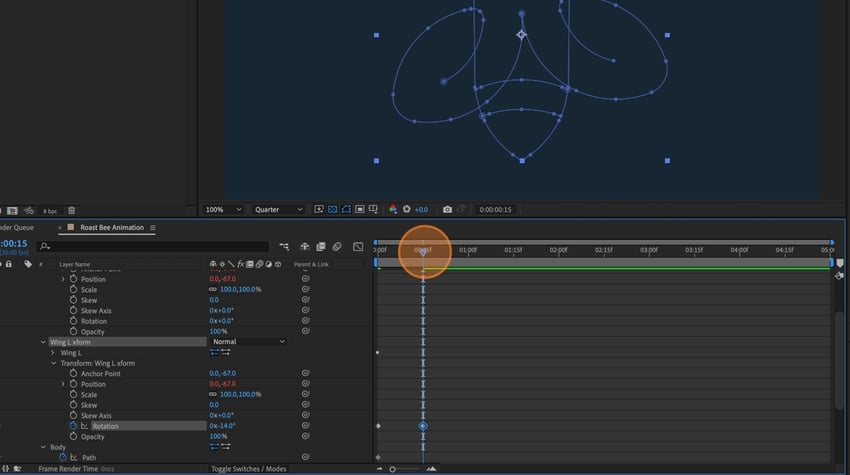Image resolution: width=850 pixels, height=475 pixels.
Task: Open the composition flowchart (composition mini-flowchart icon)
Action: (284, 246)
